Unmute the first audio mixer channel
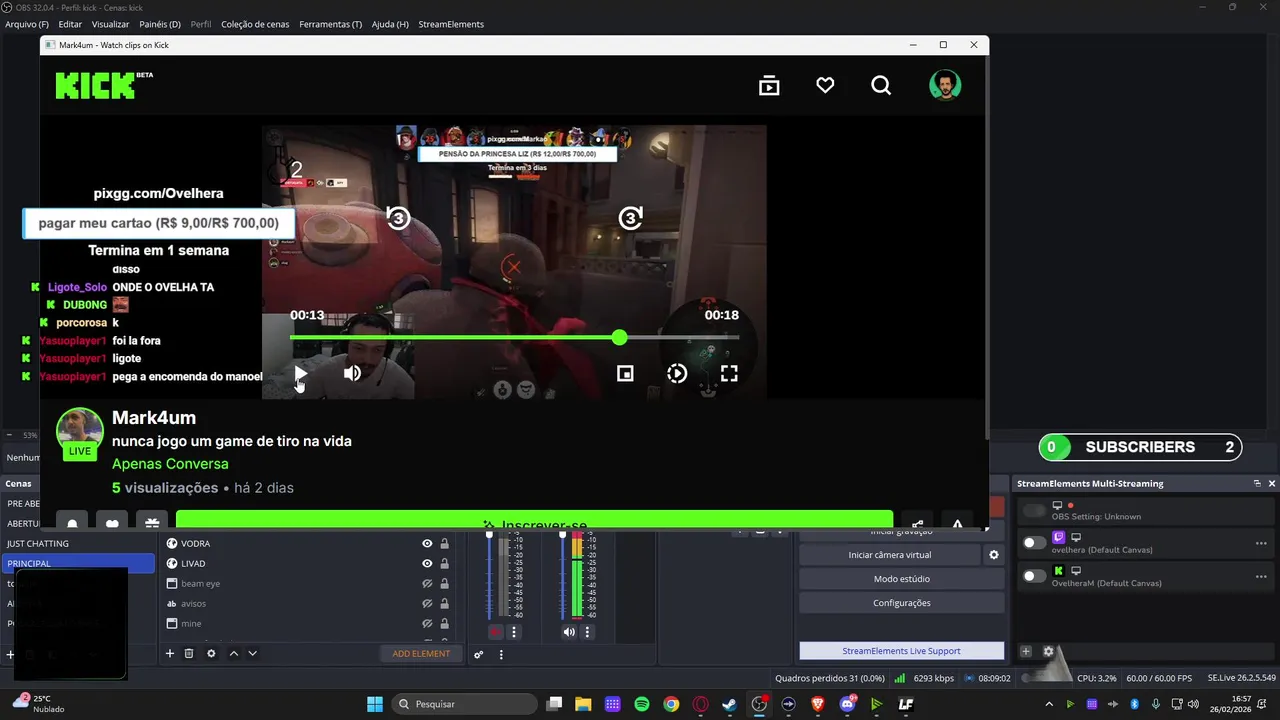The height and width of the screenshot is (720, 1280). (x=496, y=632)
